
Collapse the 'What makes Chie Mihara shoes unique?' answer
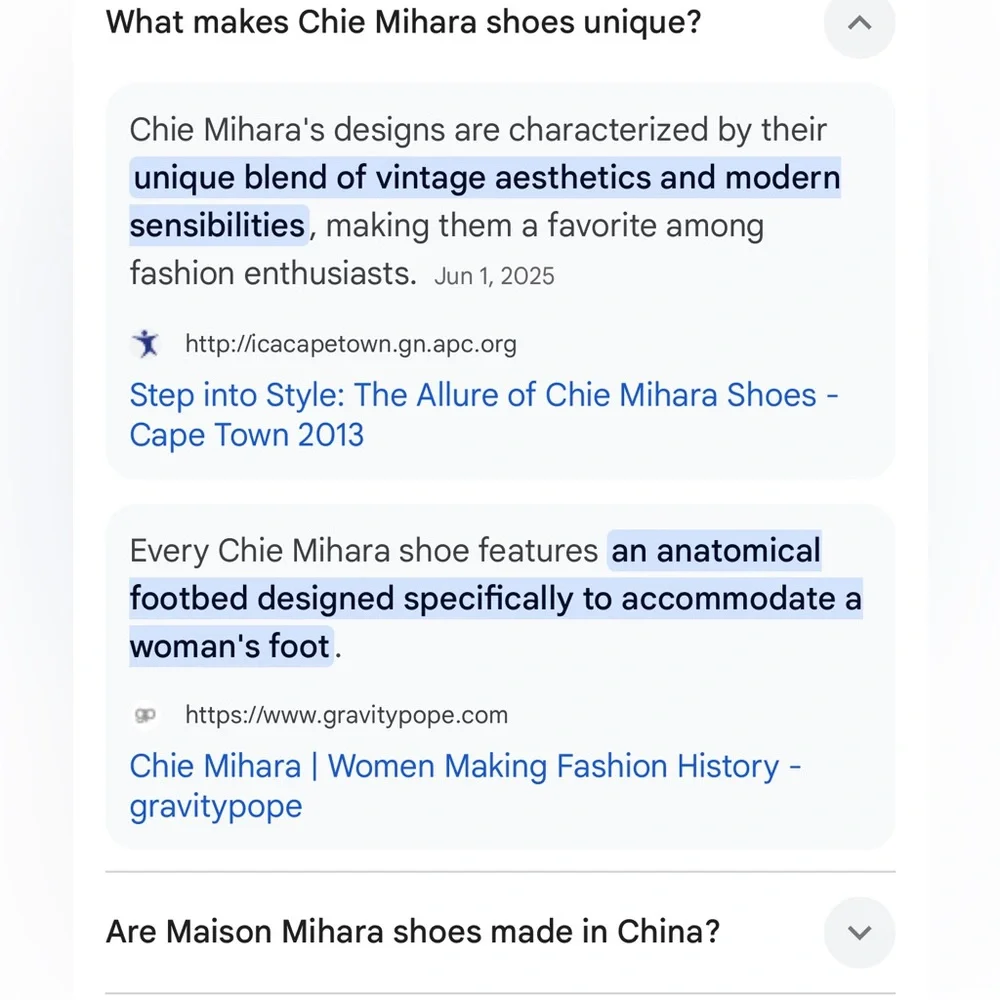point(858,27)
